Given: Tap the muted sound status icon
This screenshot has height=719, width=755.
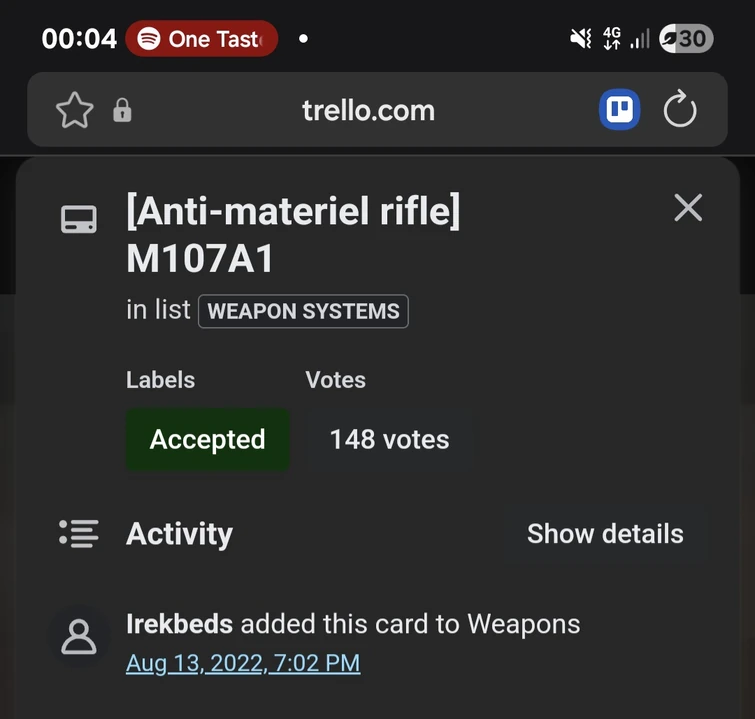Looking at the screenshot, I should pyautogui.click(x=580, y=39).
